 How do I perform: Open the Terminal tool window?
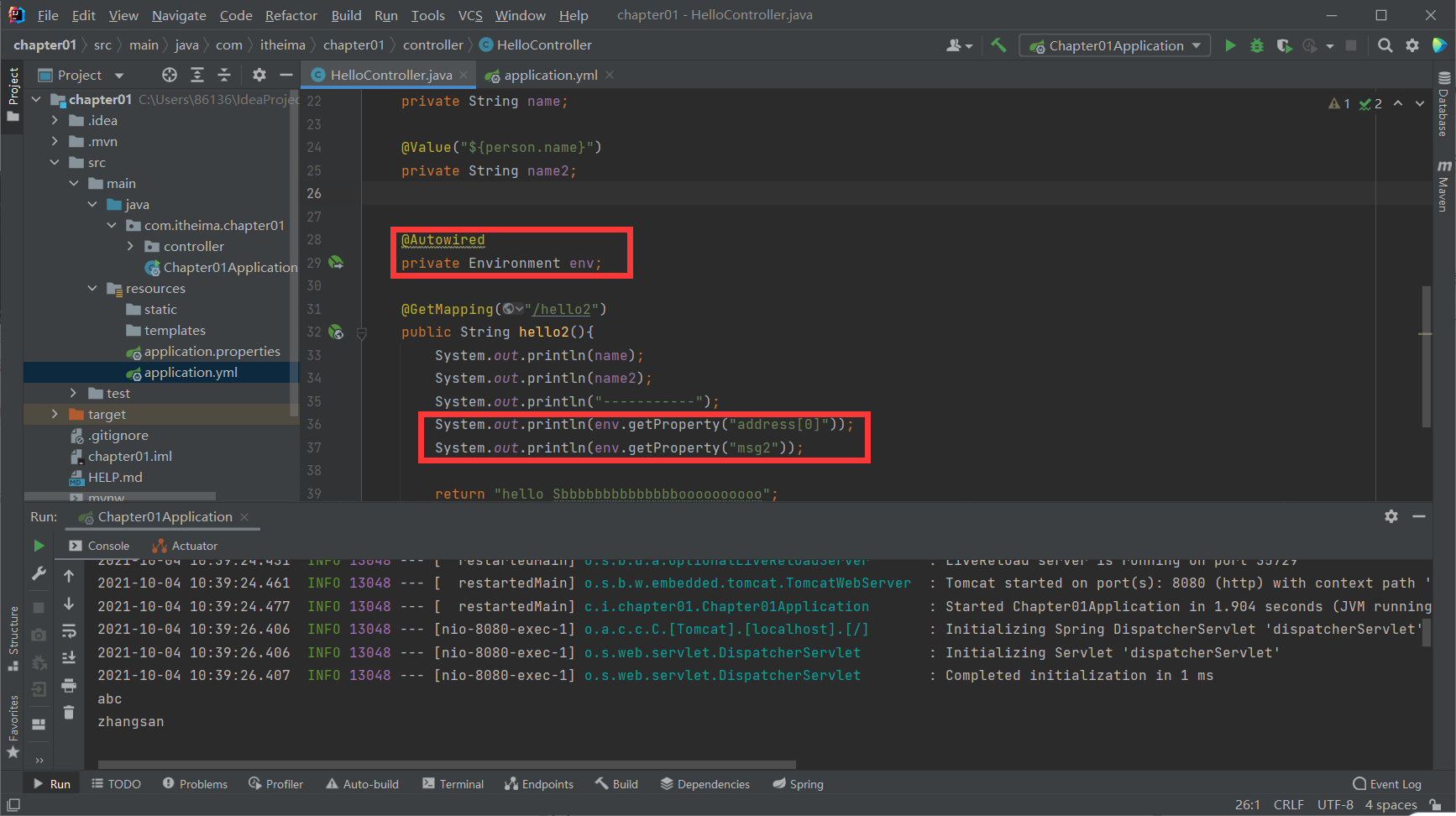[453, 783]
